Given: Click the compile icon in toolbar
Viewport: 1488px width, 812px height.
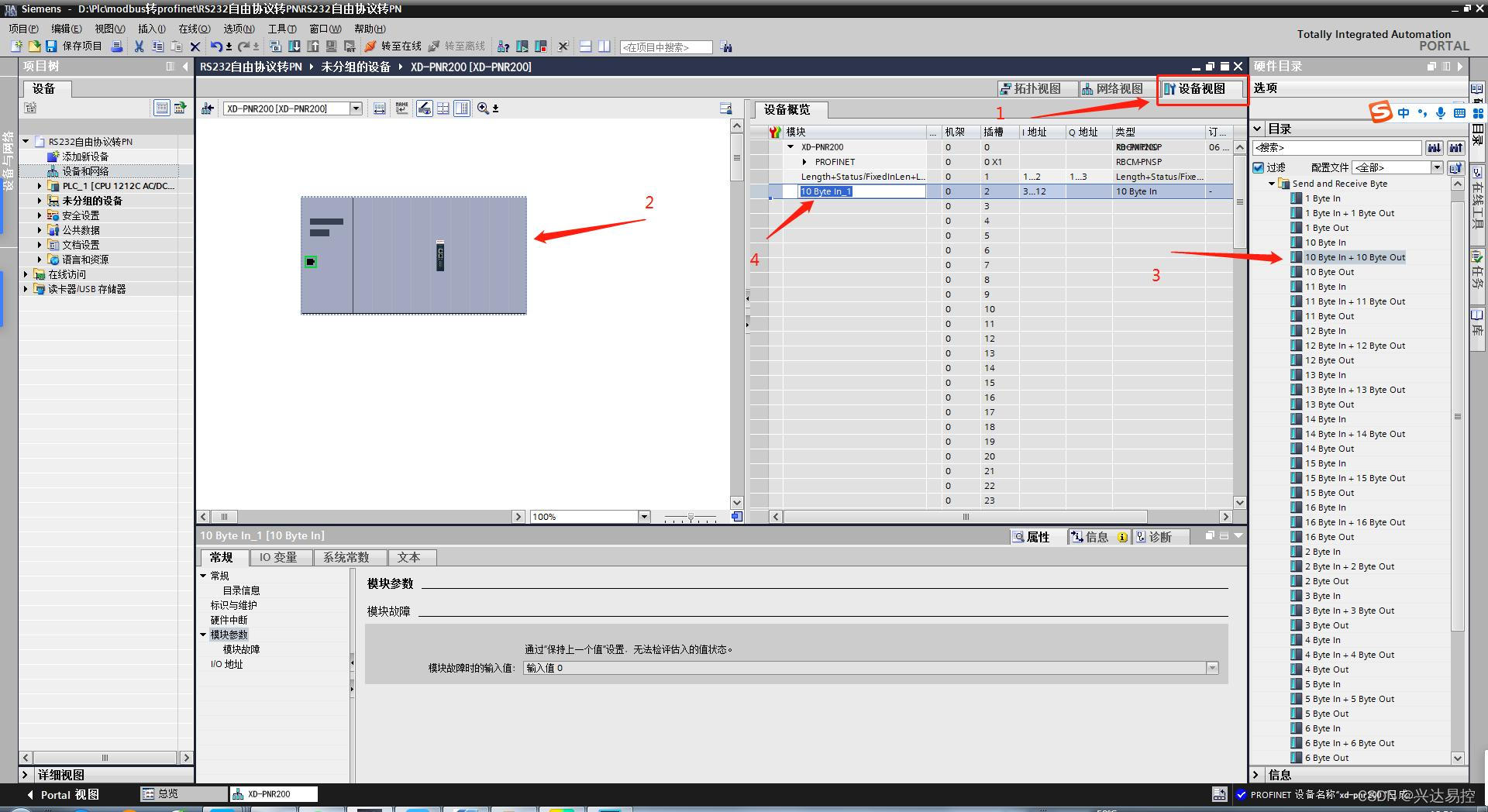Looking at the screenshot, I should [275, 46].
